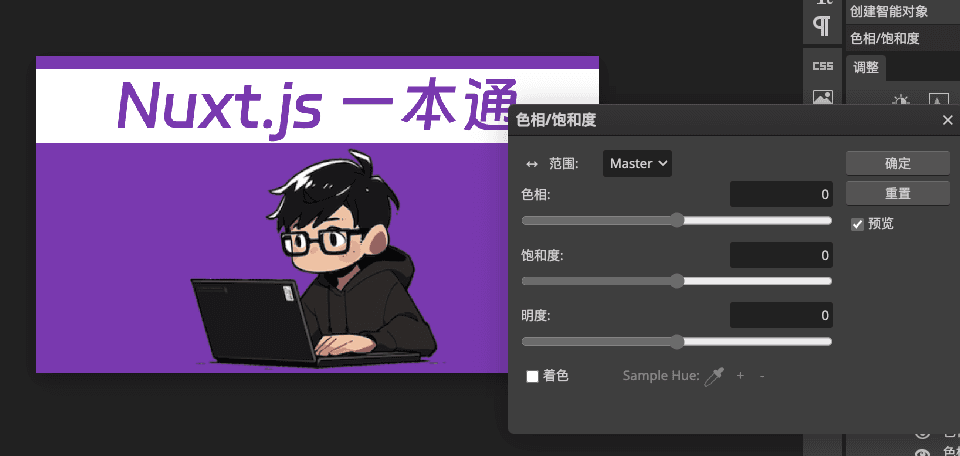
Task: Click the 色相: label
Action: 536,195
